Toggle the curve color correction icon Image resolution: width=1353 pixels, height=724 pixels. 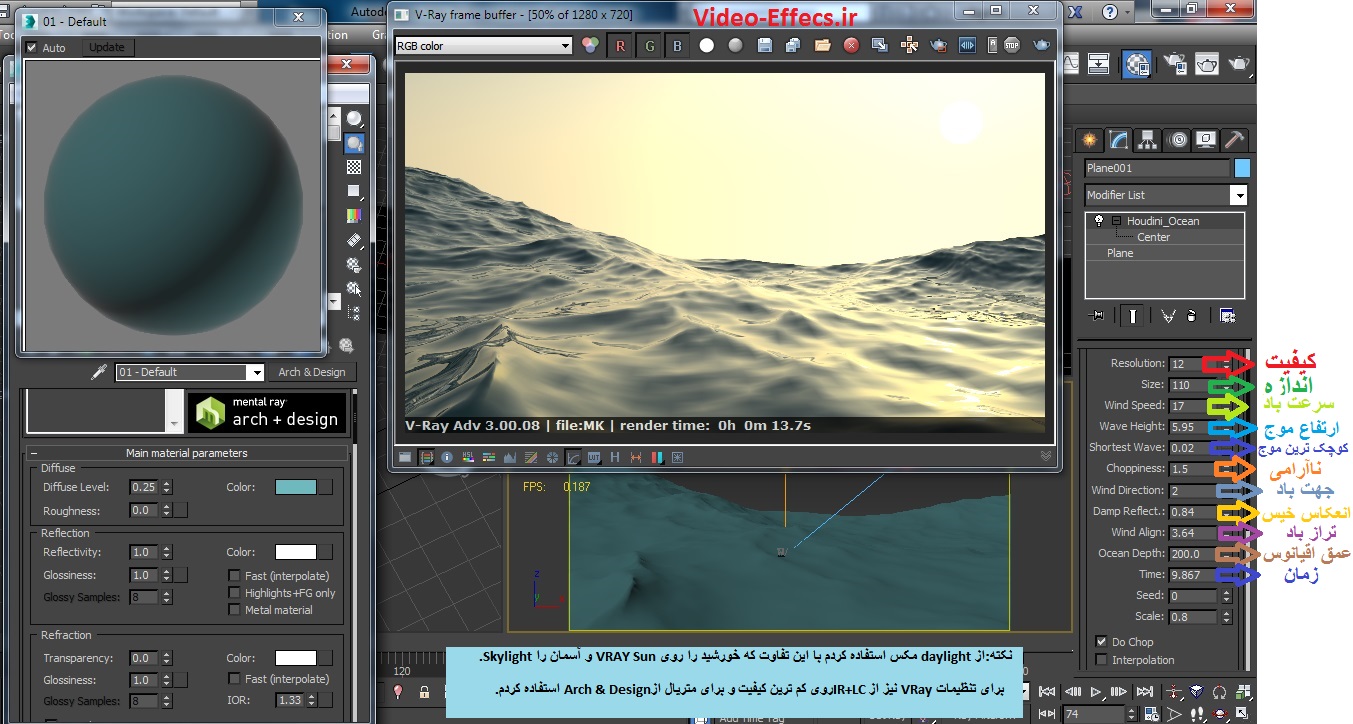[x=574, y=457]
